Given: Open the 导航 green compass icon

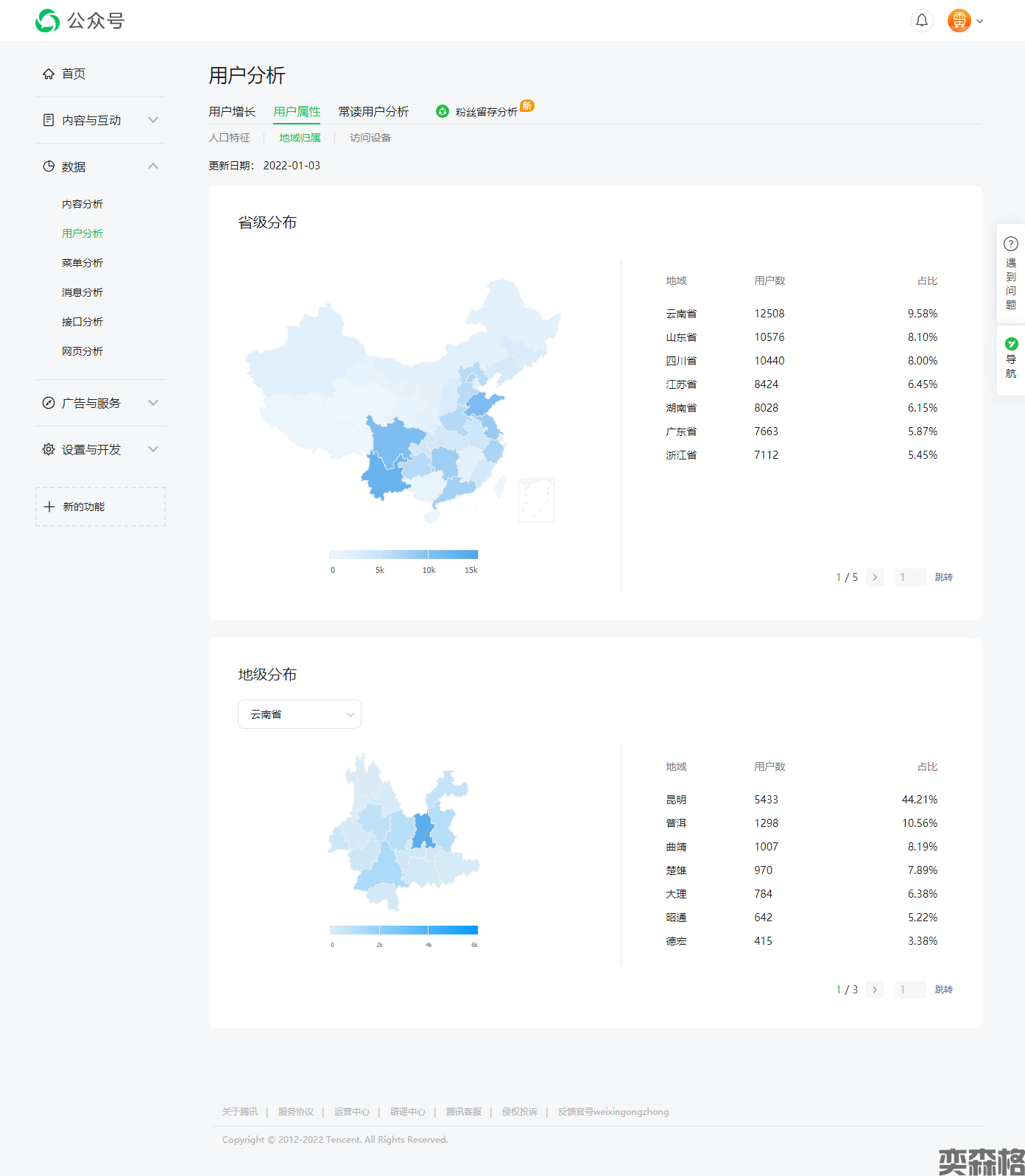Looking at the screenshot, I should (1011, 344).
